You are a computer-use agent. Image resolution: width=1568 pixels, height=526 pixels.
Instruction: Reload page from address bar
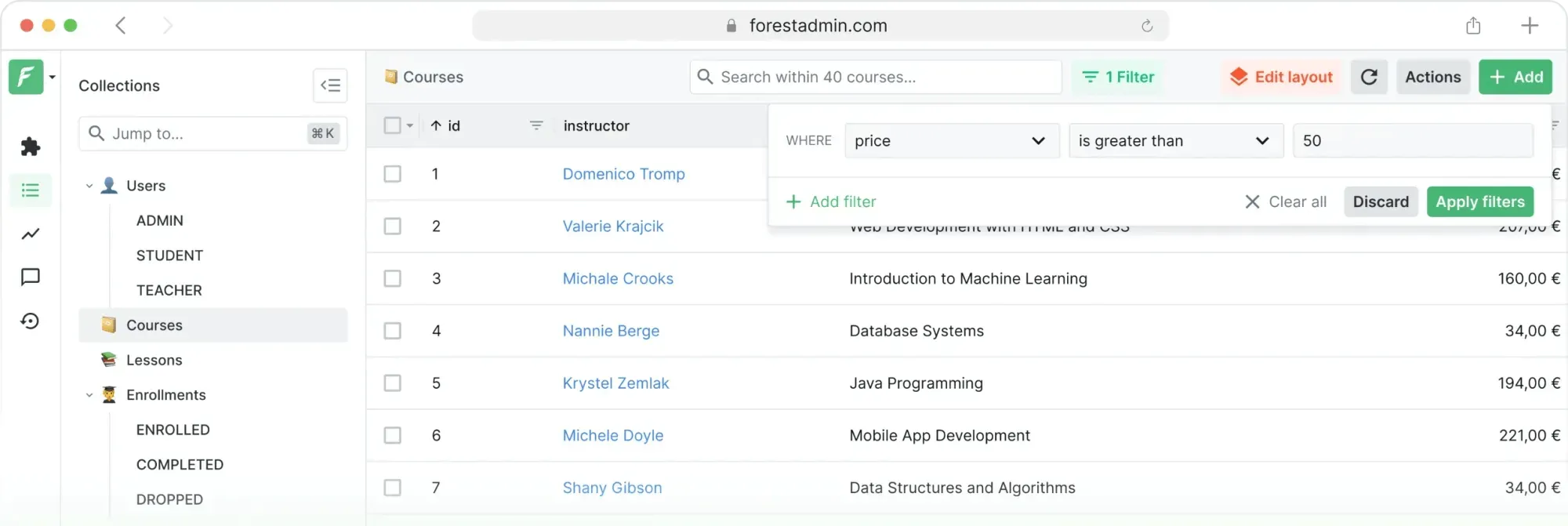1147,26
